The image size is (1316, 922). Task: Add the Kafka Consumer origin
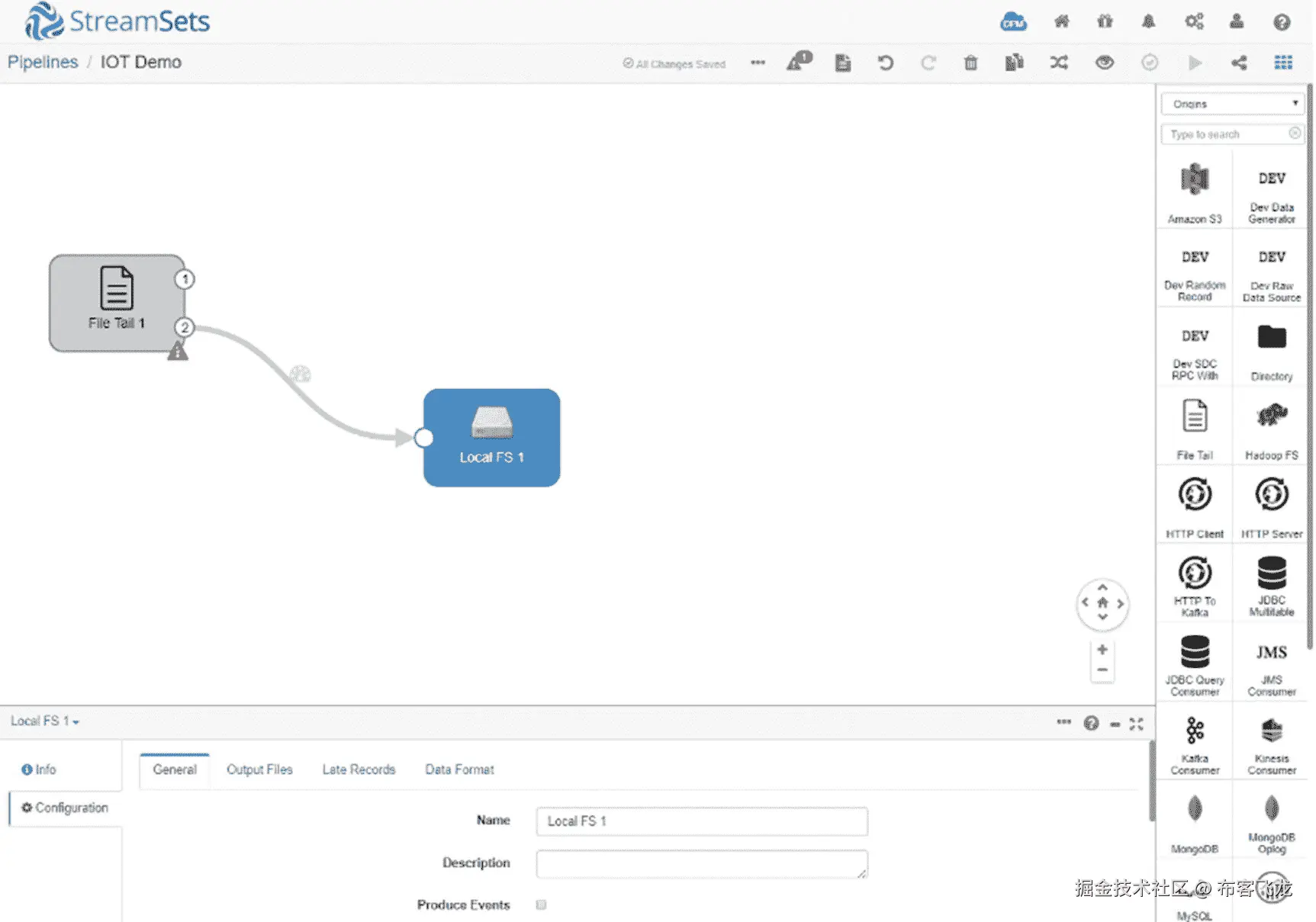pyautogui.click(x=1195, y=744)
